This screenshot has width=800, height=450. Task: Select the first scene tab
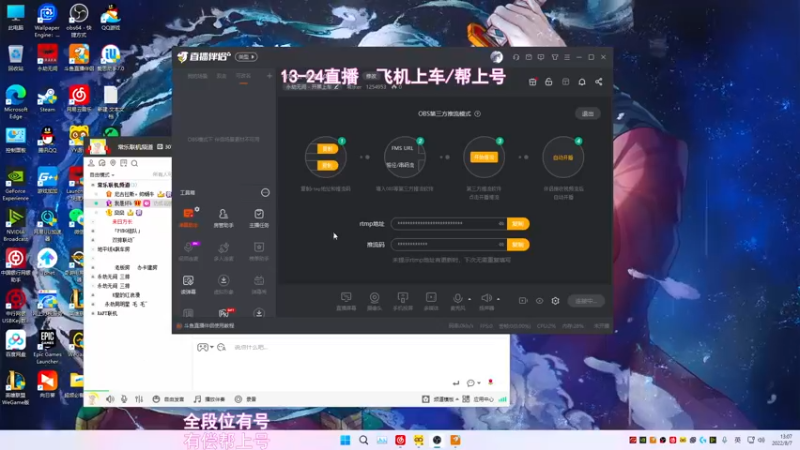pyautogui.click(x=197, y=76)
